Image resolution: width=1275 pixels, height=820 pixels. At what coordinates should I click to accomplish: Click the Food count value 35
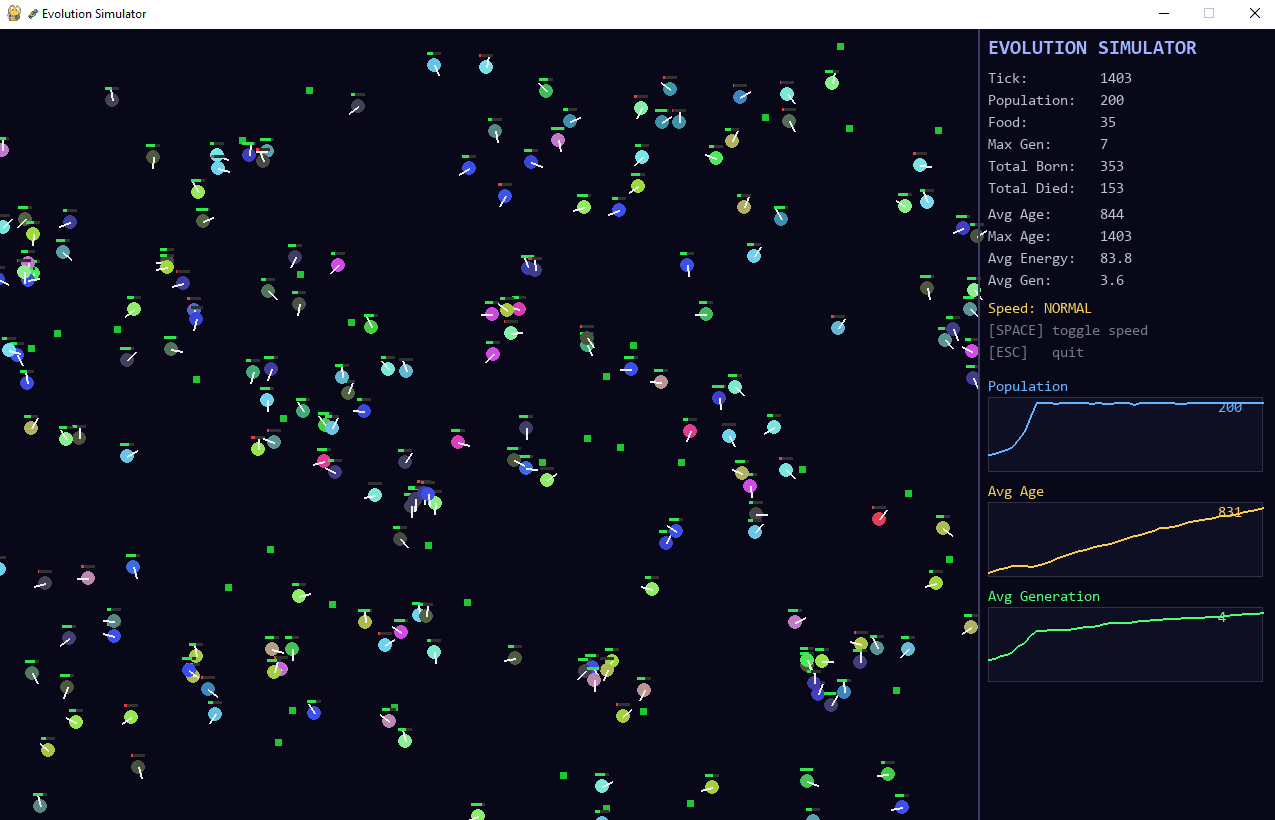point(1107,122)
